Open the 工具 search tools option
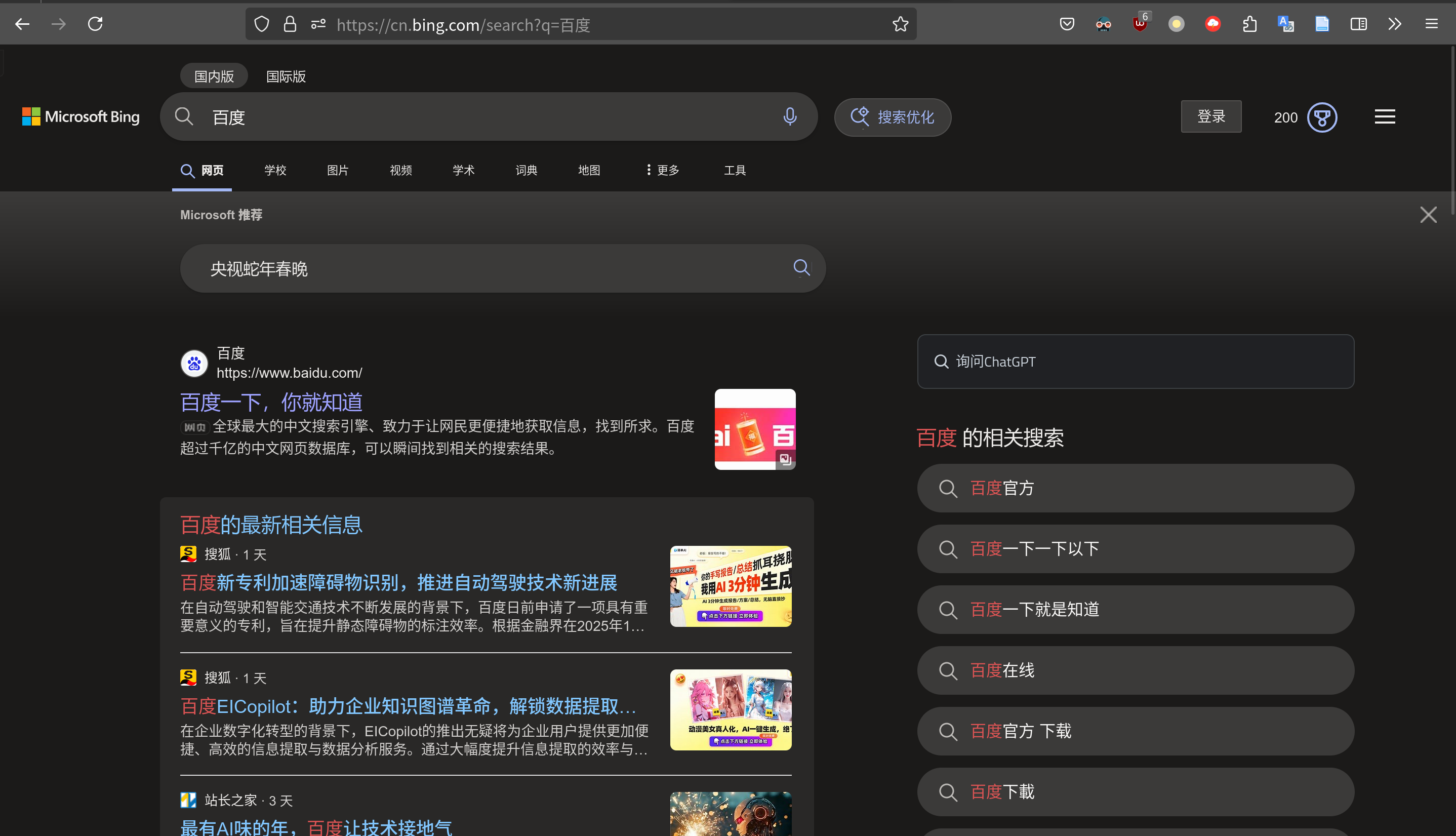Viewport: 1456px width, 836px height. 735,170
